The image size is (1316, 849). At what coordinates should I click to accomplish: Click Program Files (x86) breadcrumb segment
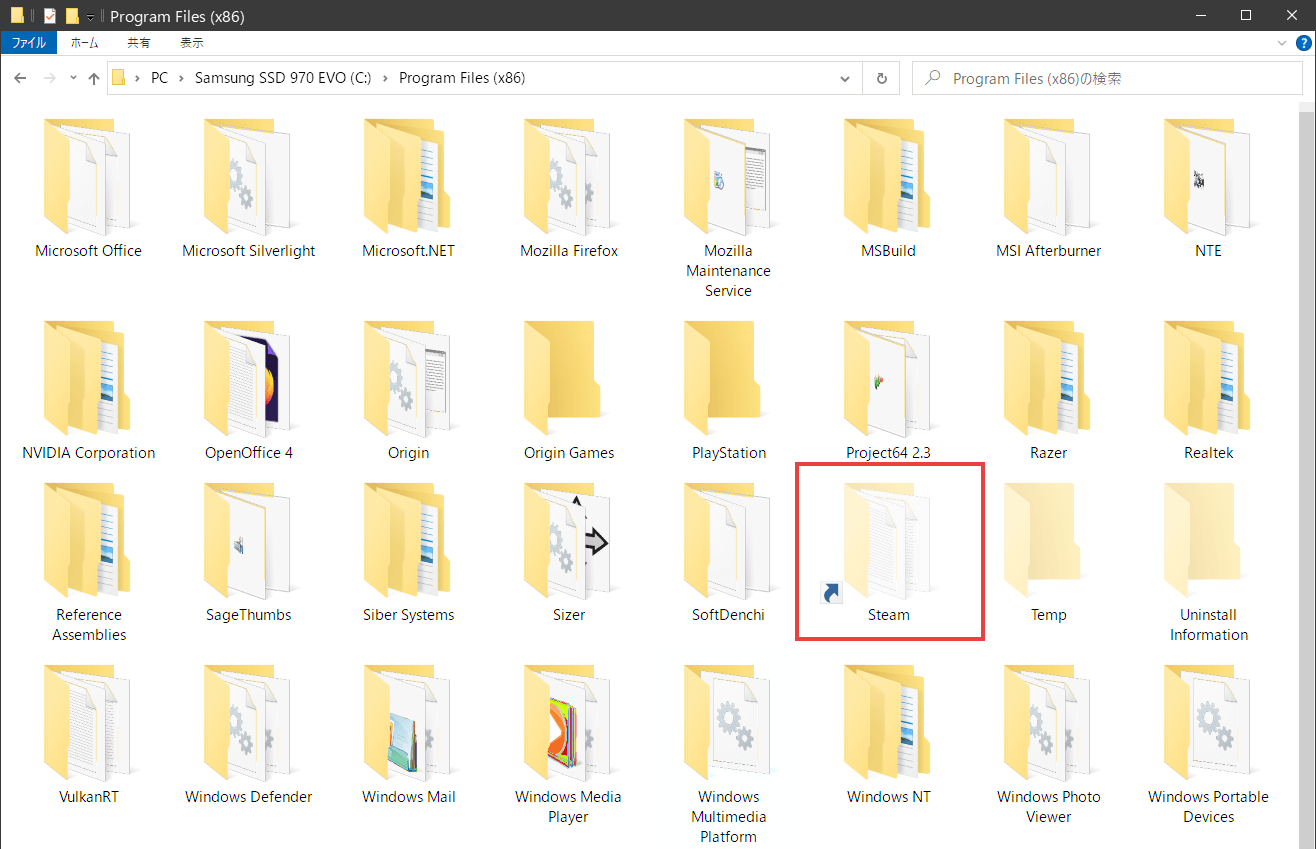pos(462,78)
